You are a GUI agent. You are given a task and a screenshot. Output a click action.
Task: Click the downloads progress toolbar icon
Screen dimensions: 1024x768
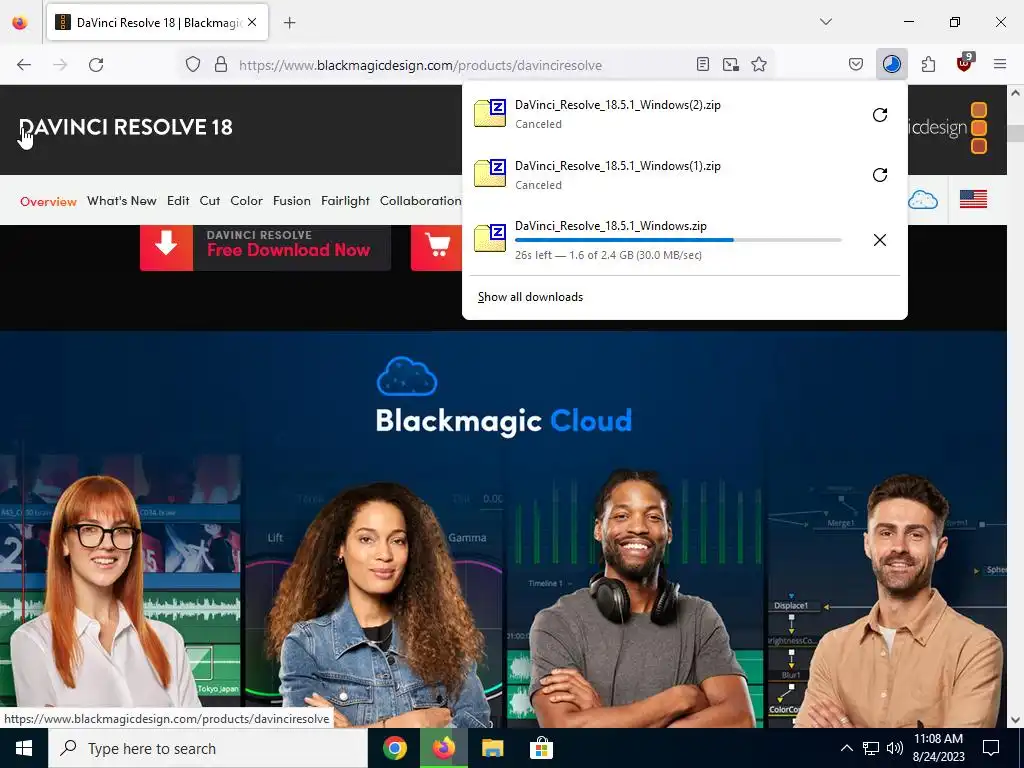click(x=891, y=65)
